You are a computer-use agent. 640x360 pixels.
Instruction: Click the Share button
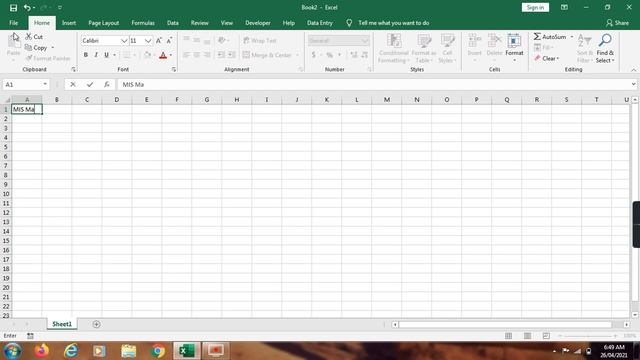click(x=618, y=23)
